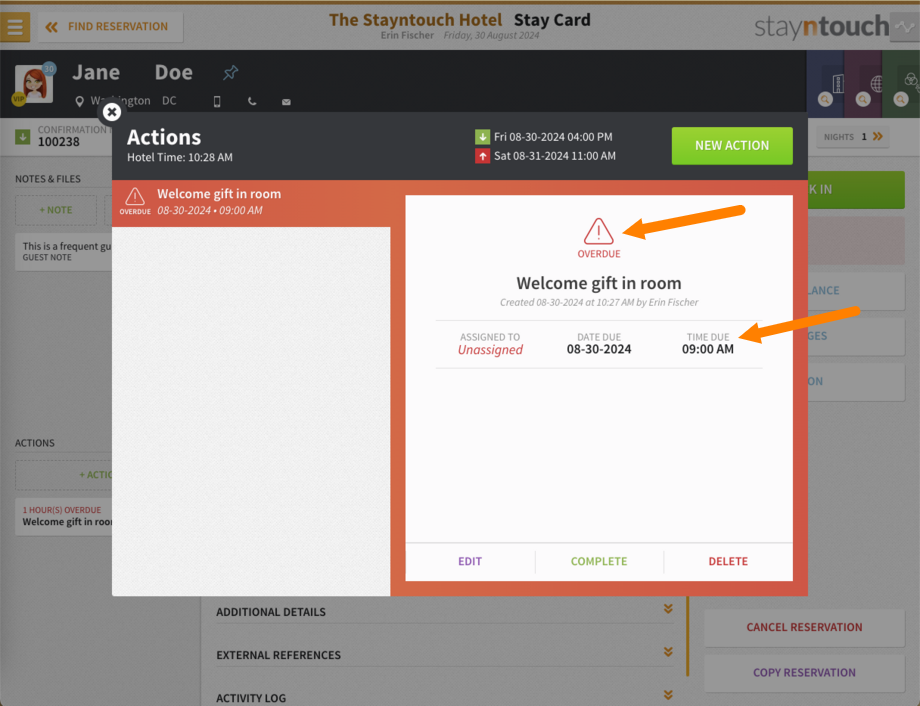The height and width of the screenshot is (706, 920).
Task: Click the green Check In button
Action: pyautogui.click(x=856, y=190)
